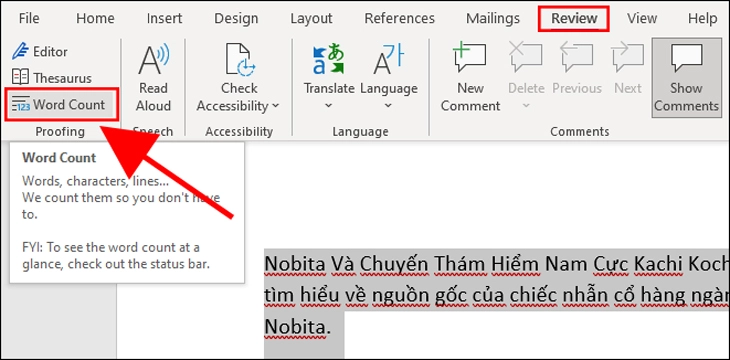Screen dimensions: 730x360
Task: Switch to the Mailings tab
Action: tap(493, 19)
